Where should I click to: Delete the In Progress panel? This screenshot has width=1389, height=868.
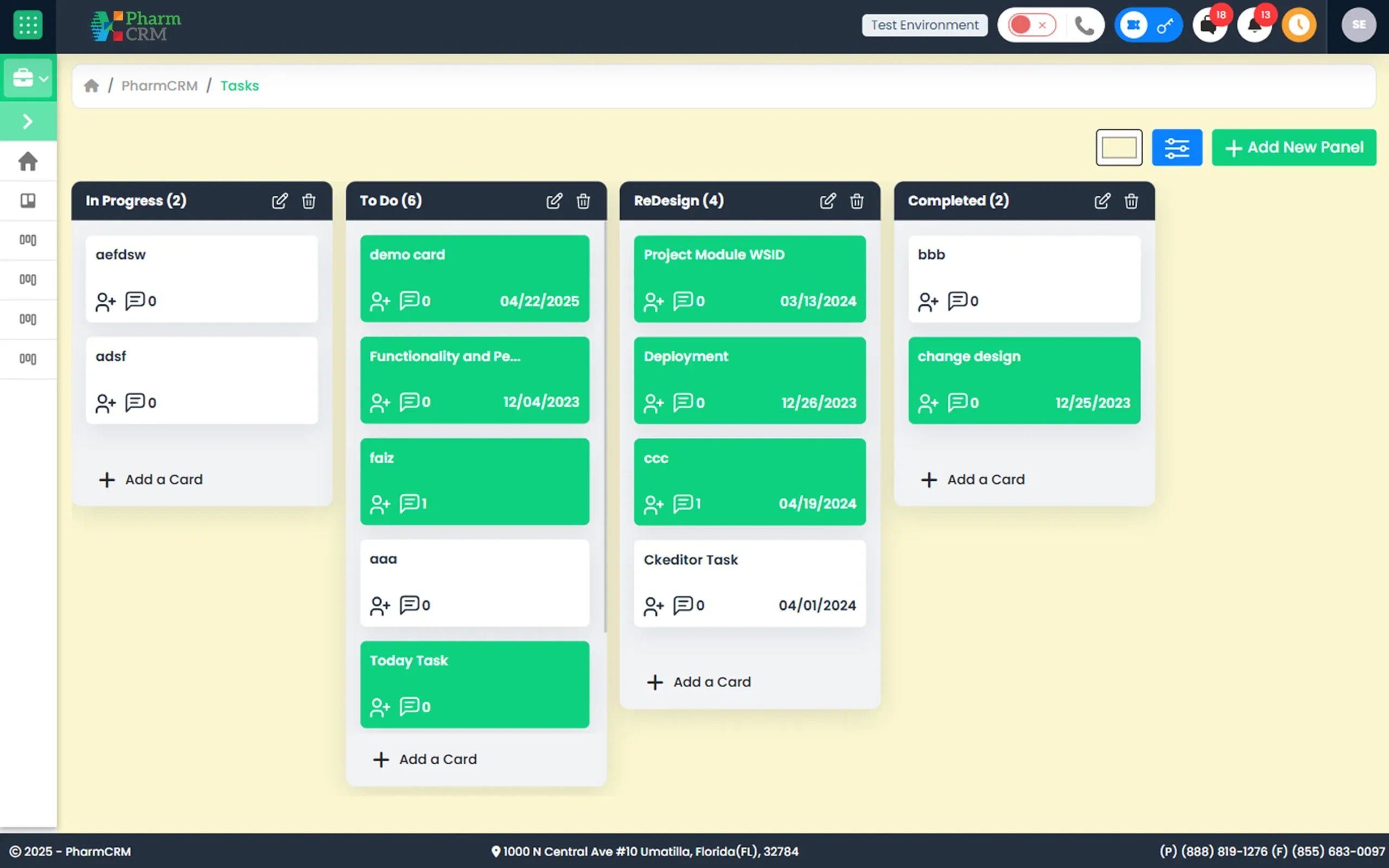click(309, 201)
